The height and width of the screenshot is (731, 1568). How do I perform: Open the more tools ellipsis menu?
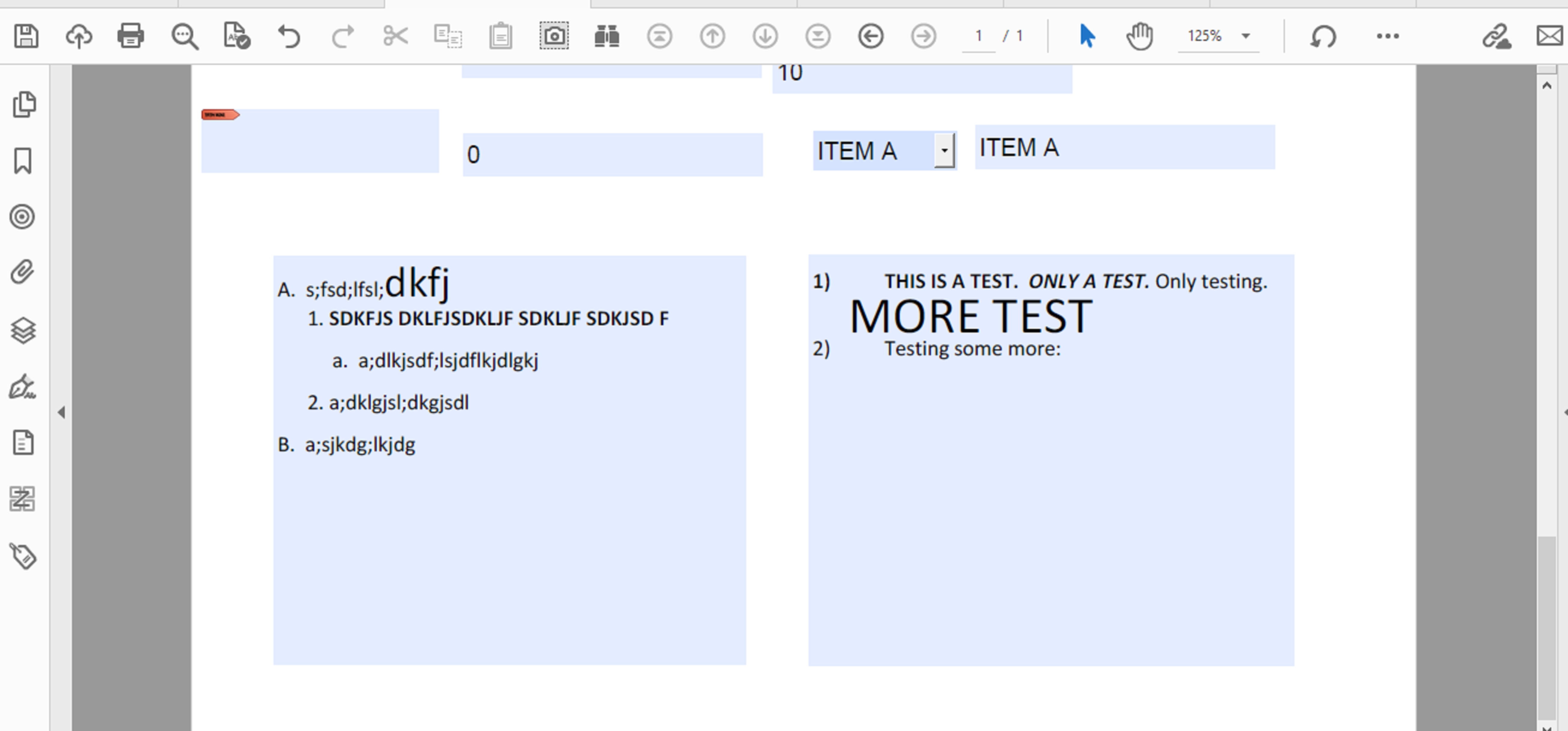(x=1387, y=36)
